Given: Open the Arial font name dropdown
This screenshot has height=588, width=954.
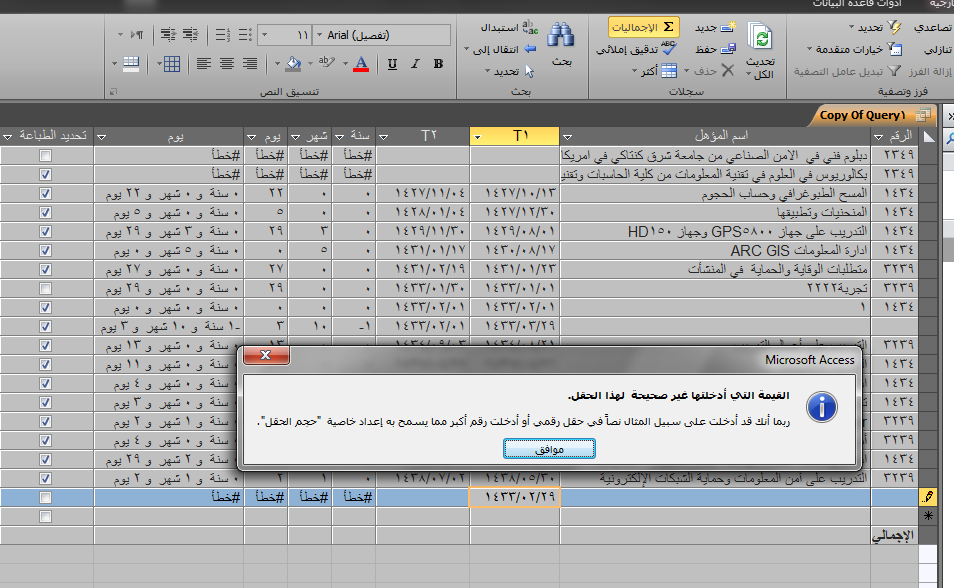Looking at the screenshot, I should pos(319,35).
